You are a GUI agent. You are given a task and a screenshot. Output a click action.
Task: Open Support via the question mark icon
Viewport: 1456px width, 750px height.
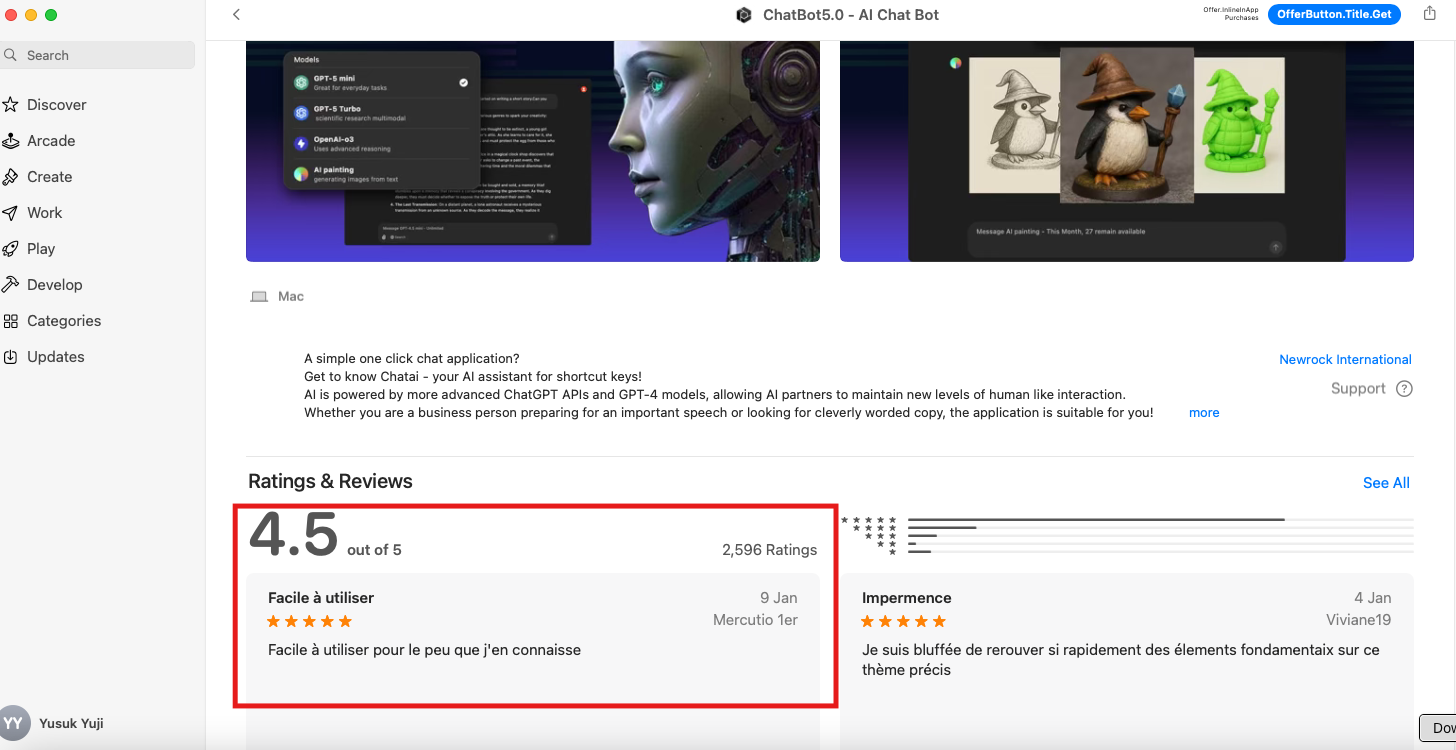1404,388
